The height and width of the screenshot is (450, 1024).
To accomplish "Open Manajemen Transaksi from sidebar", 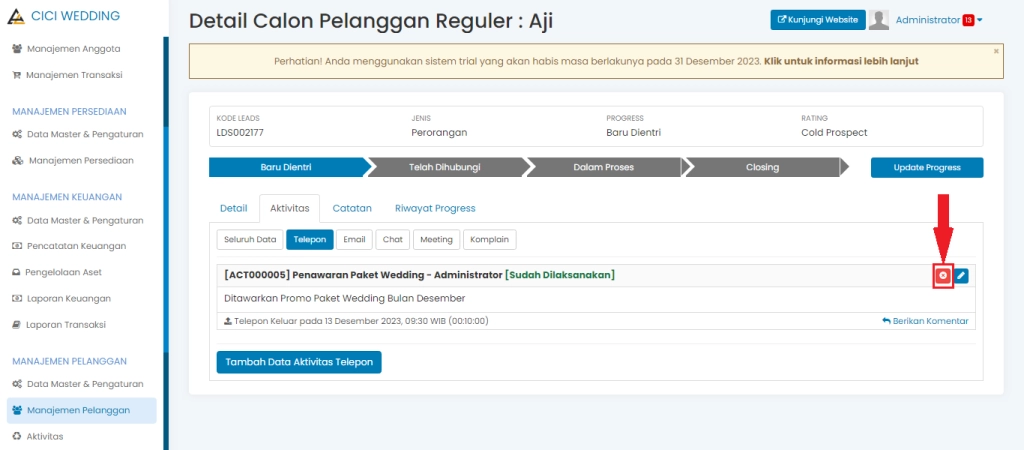I will click(x=73, y=74).
